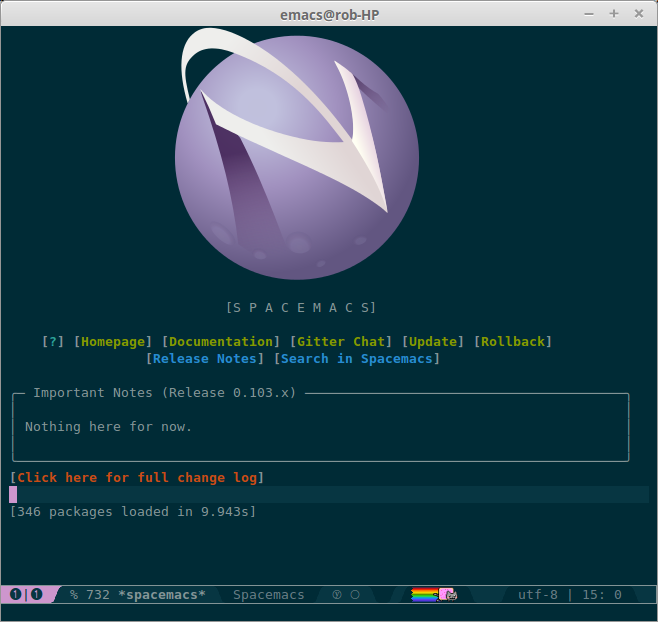Join the Gitter Chat

coord(341,341)
